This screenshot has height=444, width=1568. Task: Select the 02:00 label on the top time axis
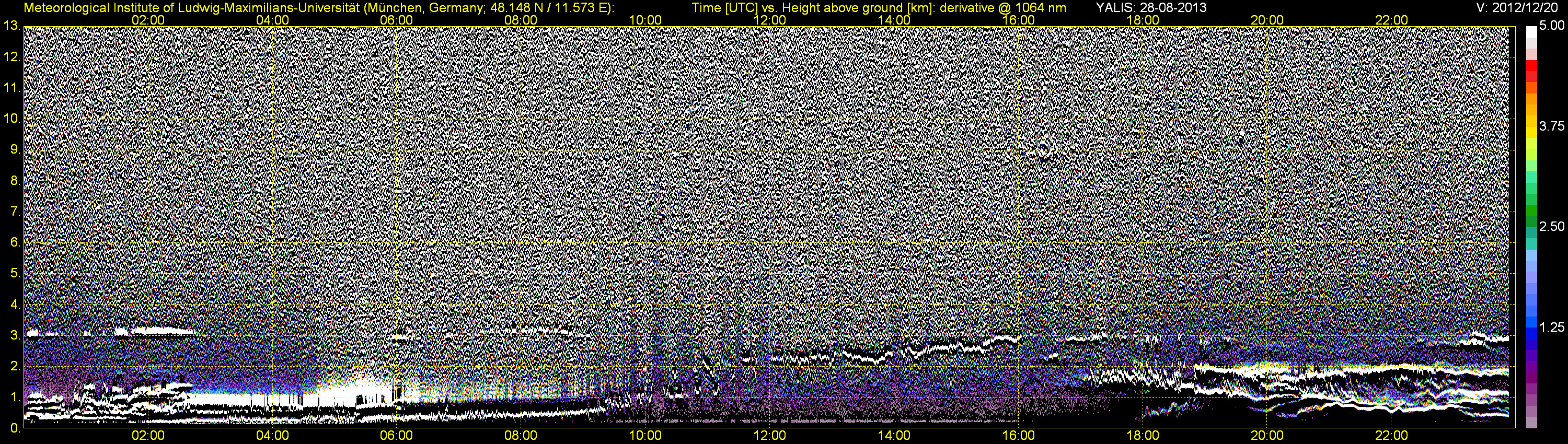(148, 20)
